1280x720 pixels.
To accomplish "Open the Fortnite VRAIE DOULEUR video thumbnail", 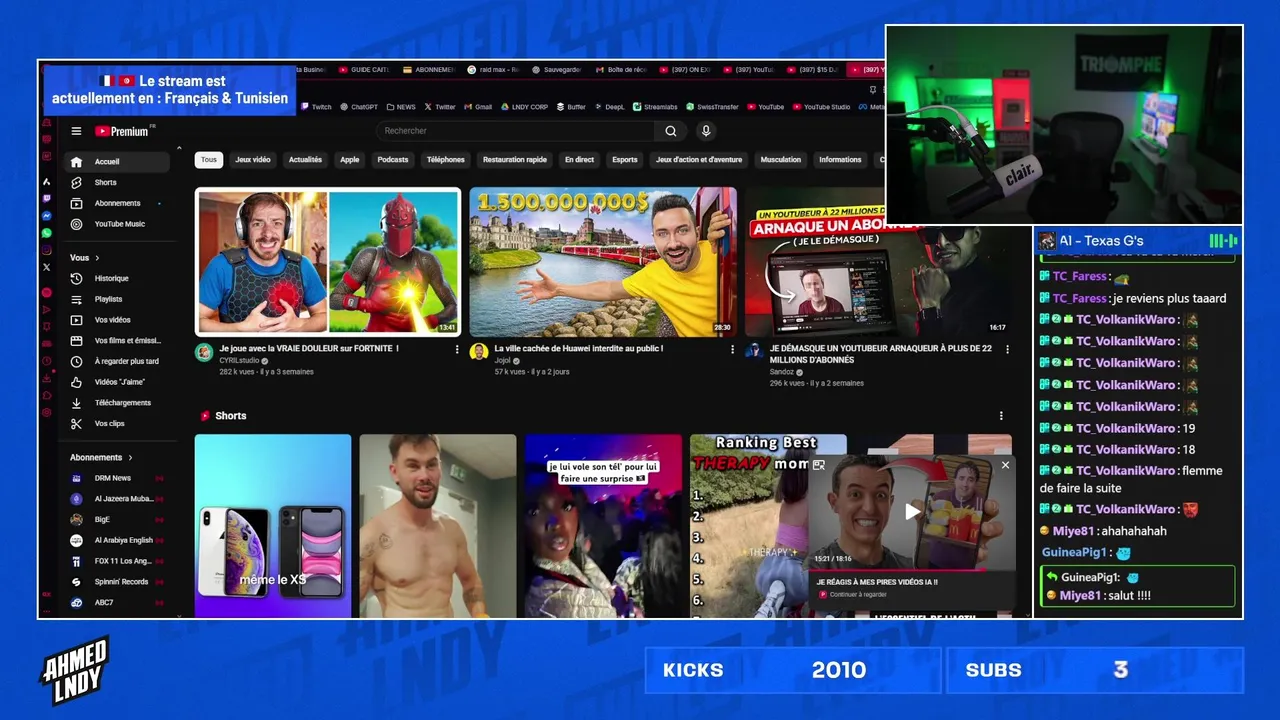I will pos(328,262).
